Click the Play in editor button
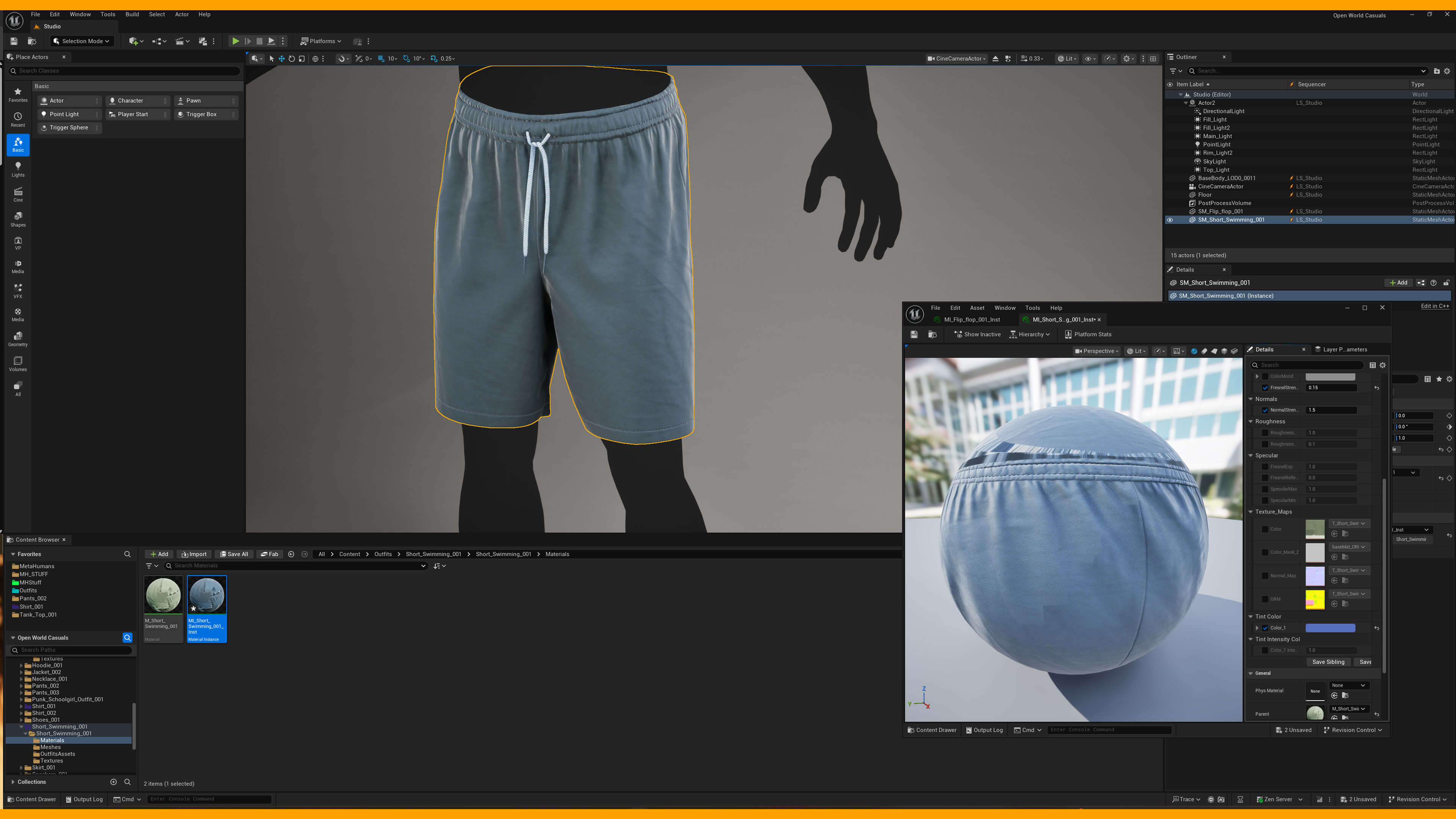The width and height of the screenshot is (1456, 819). 235,41
